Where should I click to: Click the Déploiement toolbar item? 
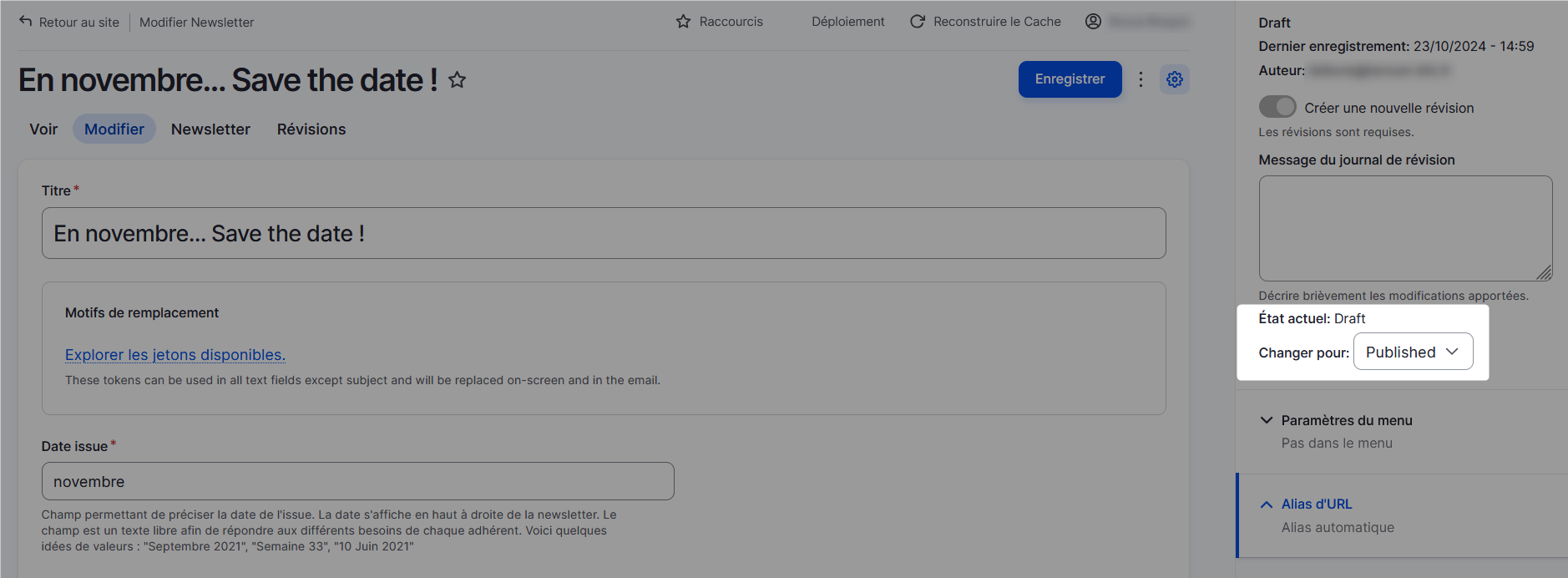(x=847, y=22)
